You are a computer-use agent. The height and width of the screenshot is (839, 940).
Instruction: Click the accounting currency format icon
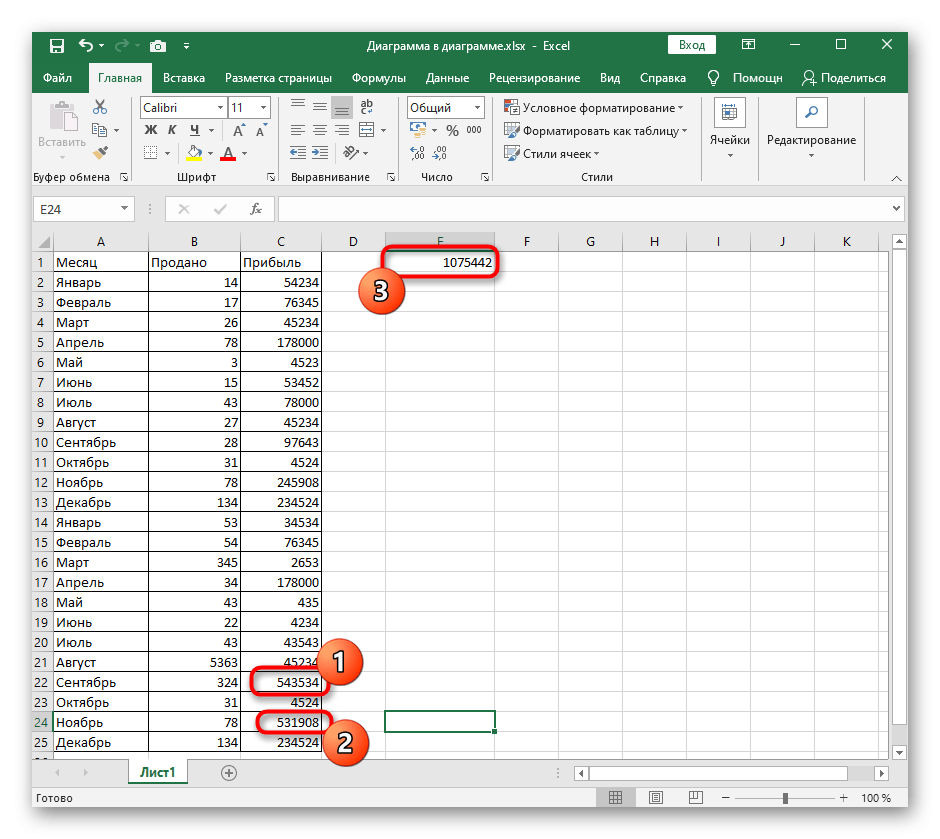point(418,129)
